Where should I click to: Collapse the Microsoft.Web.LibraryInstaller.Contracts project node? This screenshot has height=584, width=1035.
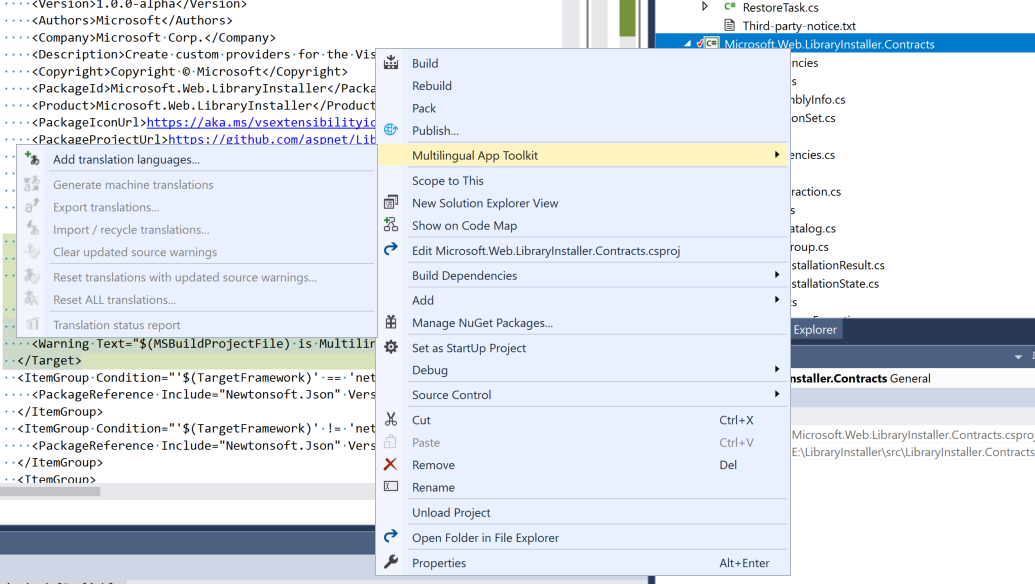(x=688, y=44)
